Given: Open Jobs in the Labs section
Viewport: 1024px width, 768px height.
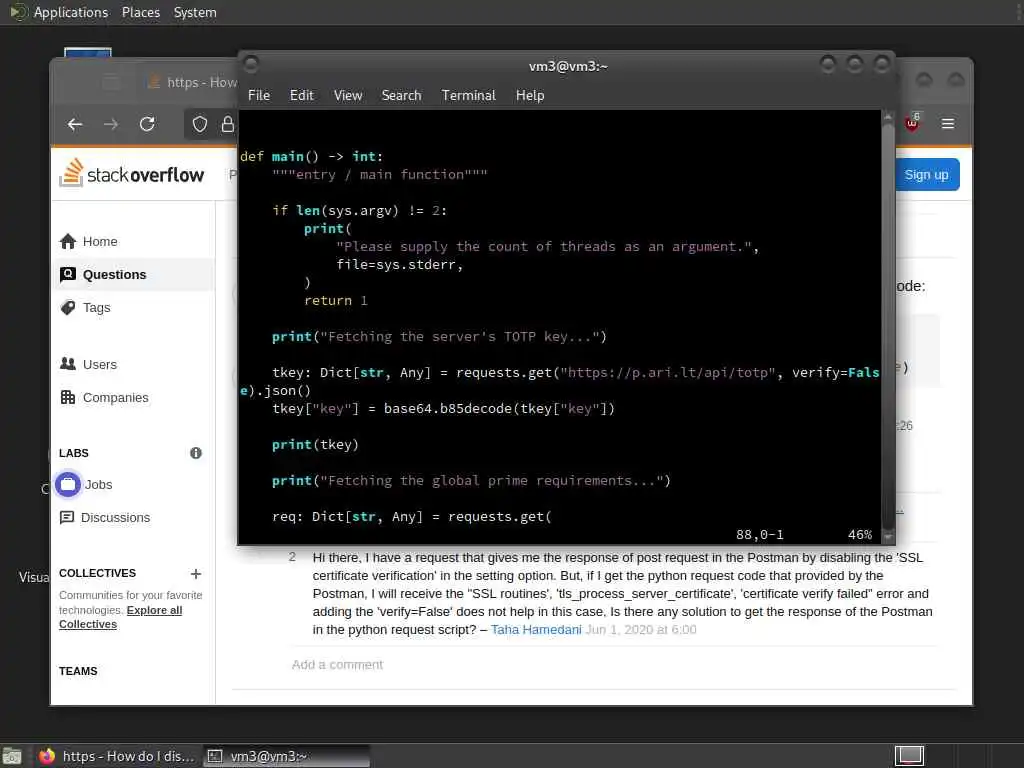Looking at the screenshot, I should tap(99, 485).
